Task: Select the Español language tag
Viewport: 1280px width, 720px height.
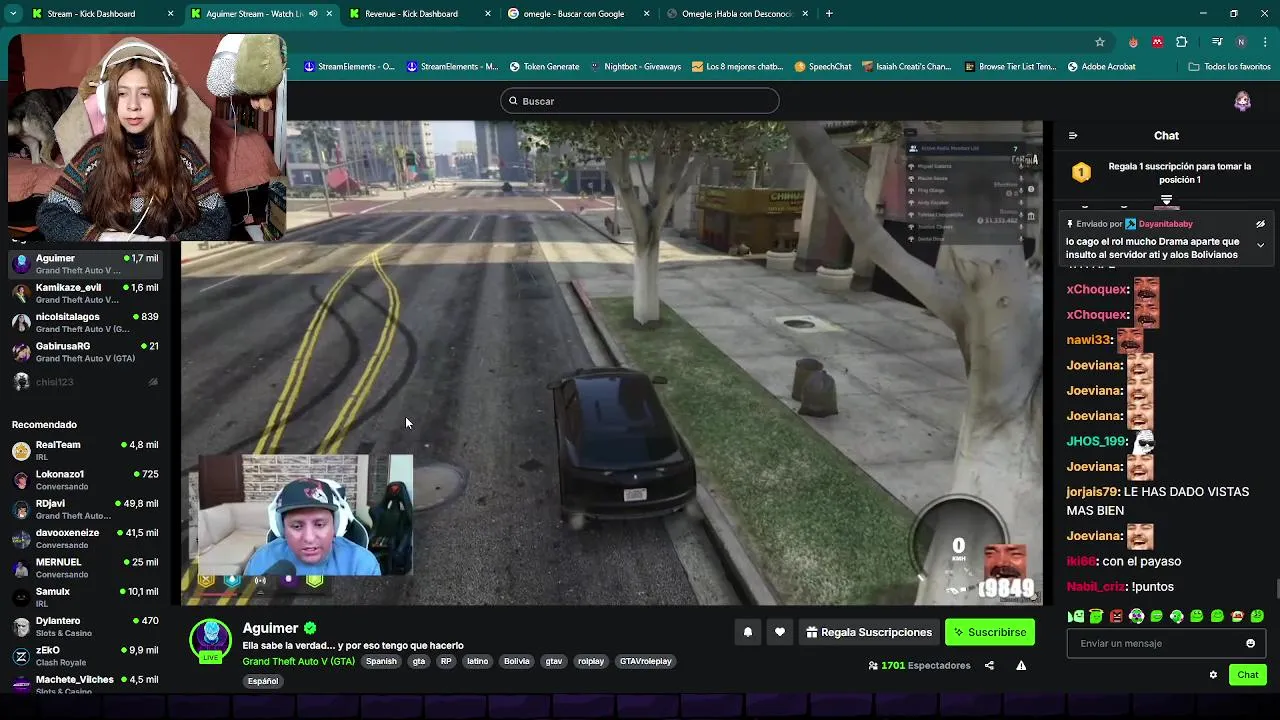Action: click(263, 681)
